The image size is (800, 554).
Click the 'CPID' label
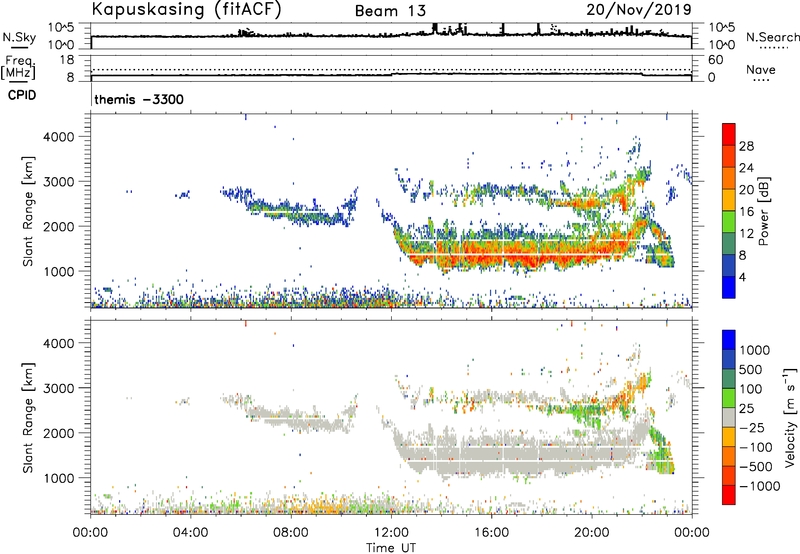click(22, 95)
